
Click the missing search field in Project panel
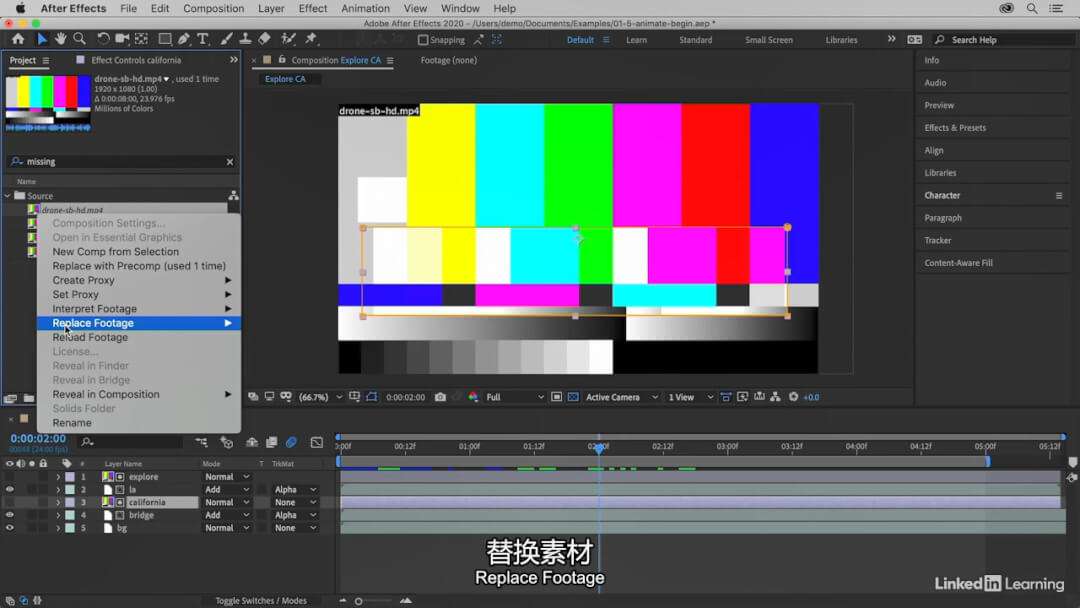pos(120,161)
